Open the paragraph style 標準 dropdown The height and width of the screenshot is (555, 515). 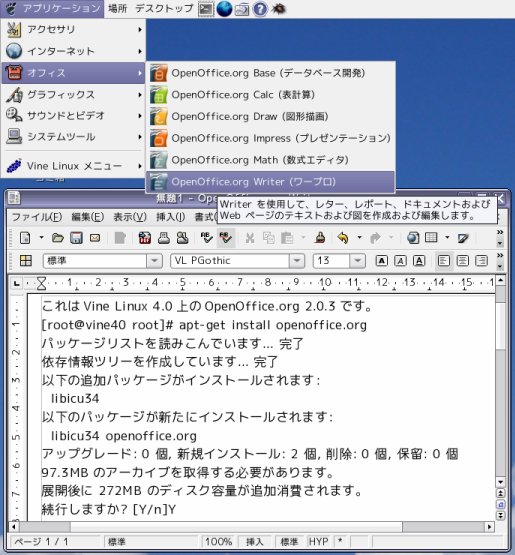coord(154,261)
